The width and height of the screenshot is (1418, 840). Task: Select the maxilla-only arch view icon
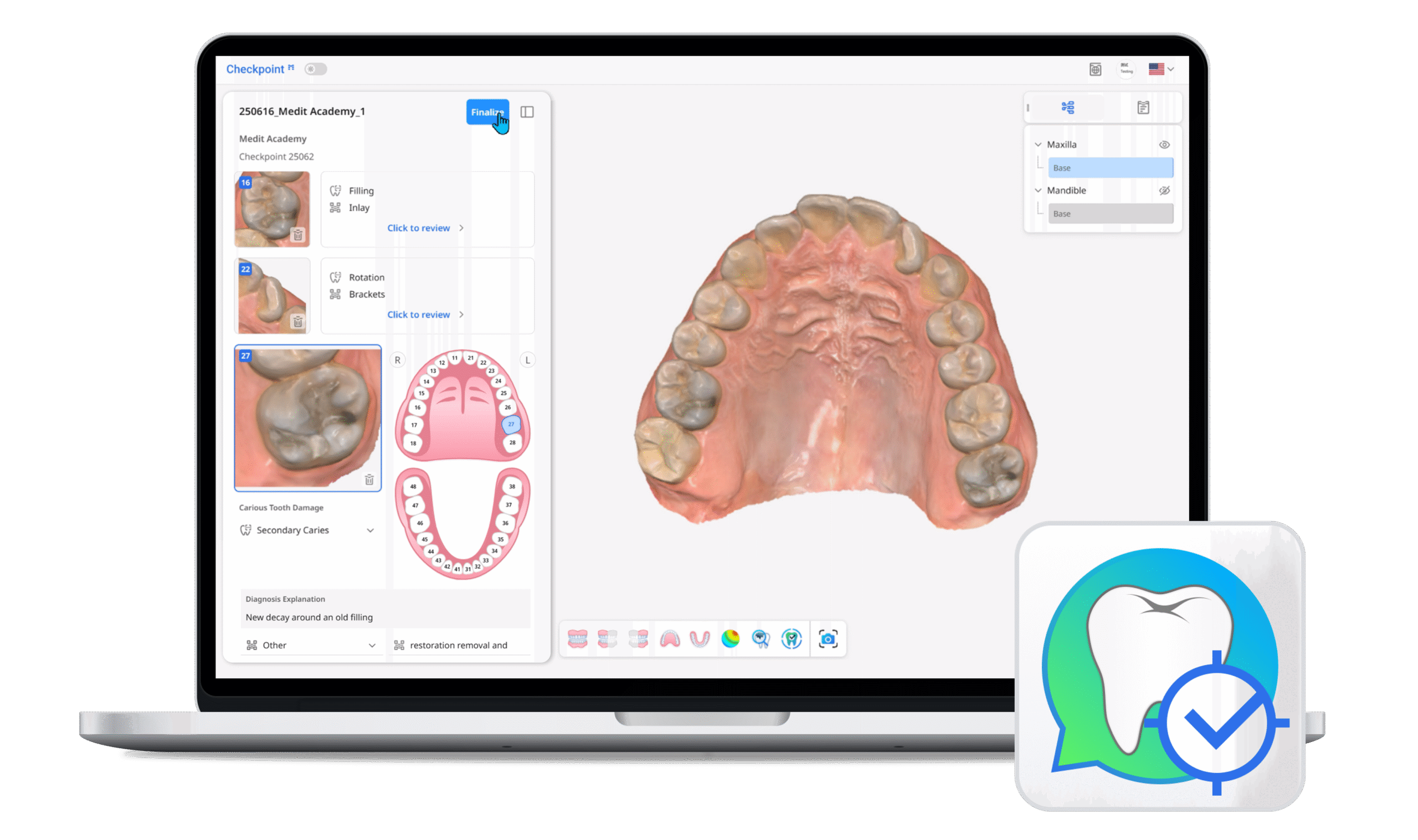click(x=670, y=639)
